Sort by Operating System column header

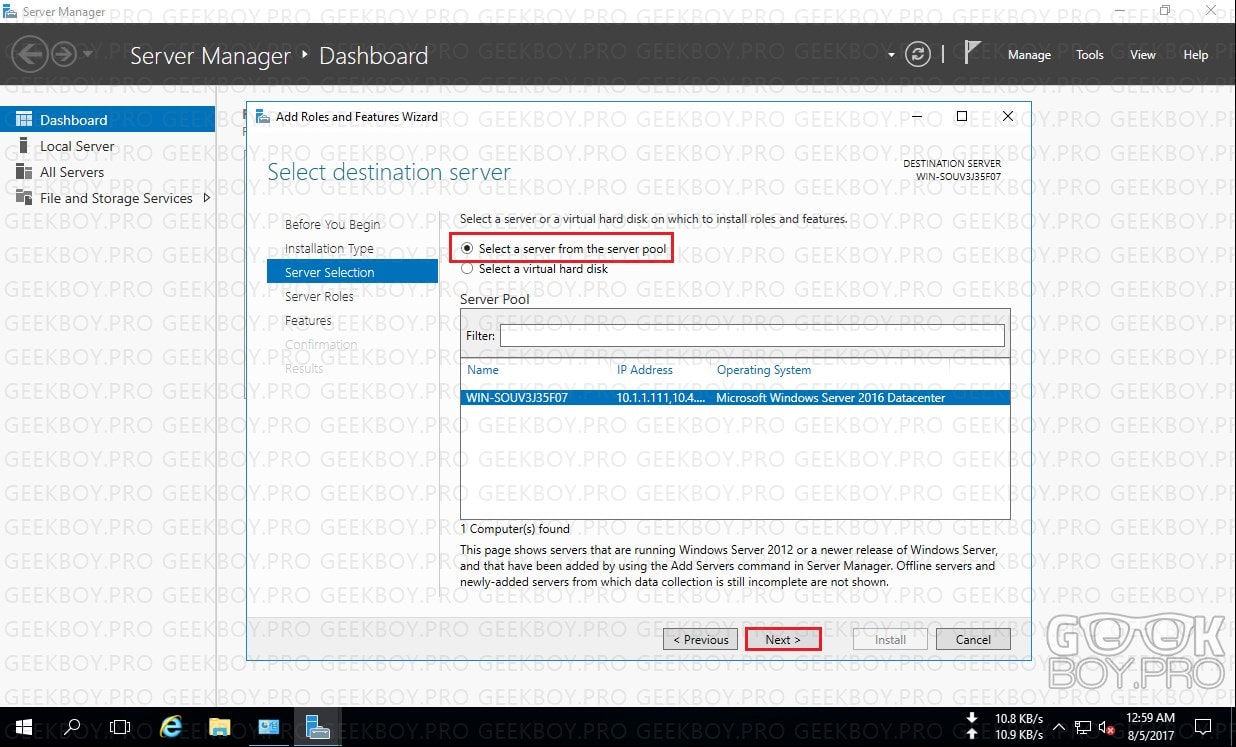point(764,370)
